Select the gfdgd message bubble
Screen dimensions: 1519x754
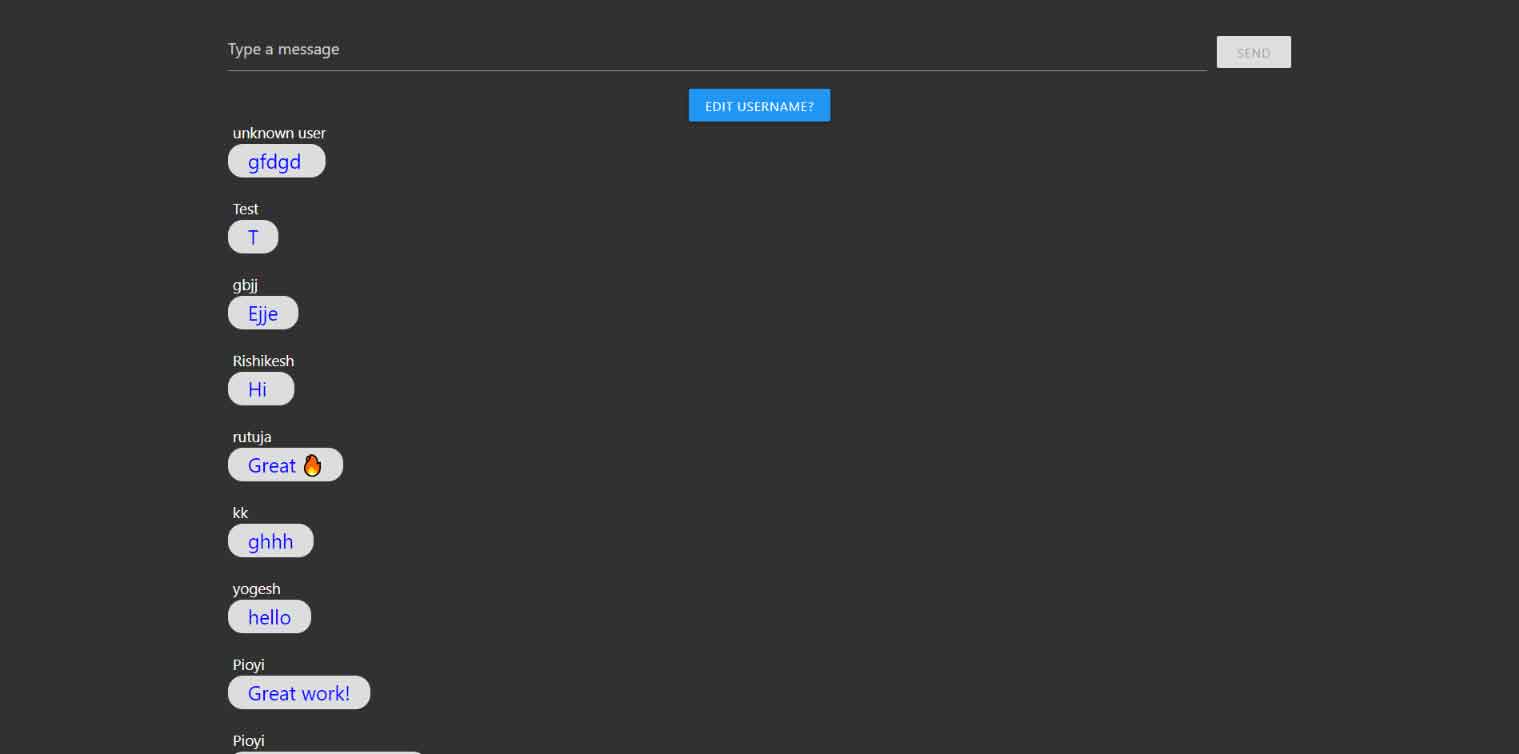(x=277, y=161)
